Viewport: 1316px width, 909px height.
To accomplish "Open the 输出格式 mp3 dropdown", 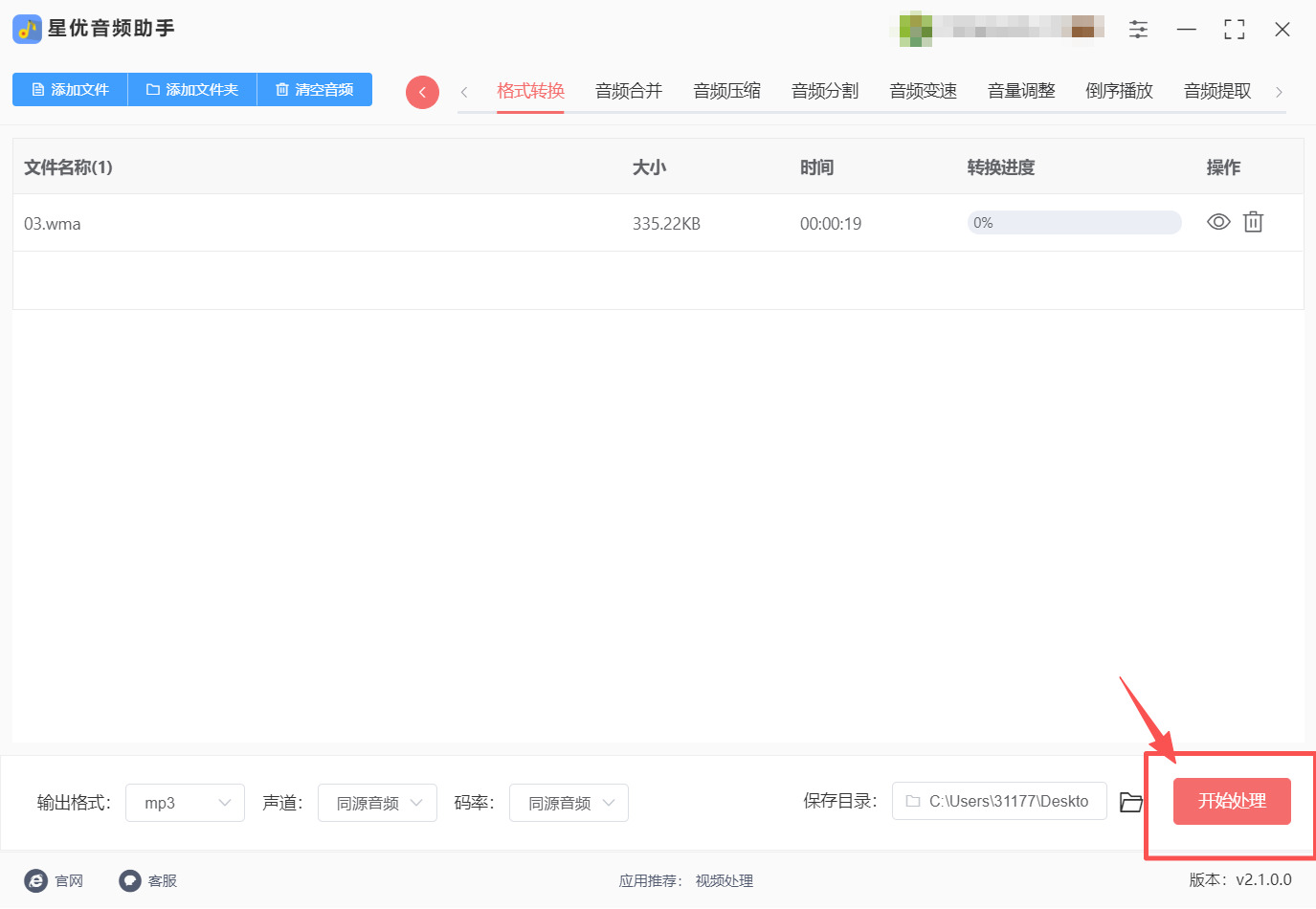I will point(185,802).
